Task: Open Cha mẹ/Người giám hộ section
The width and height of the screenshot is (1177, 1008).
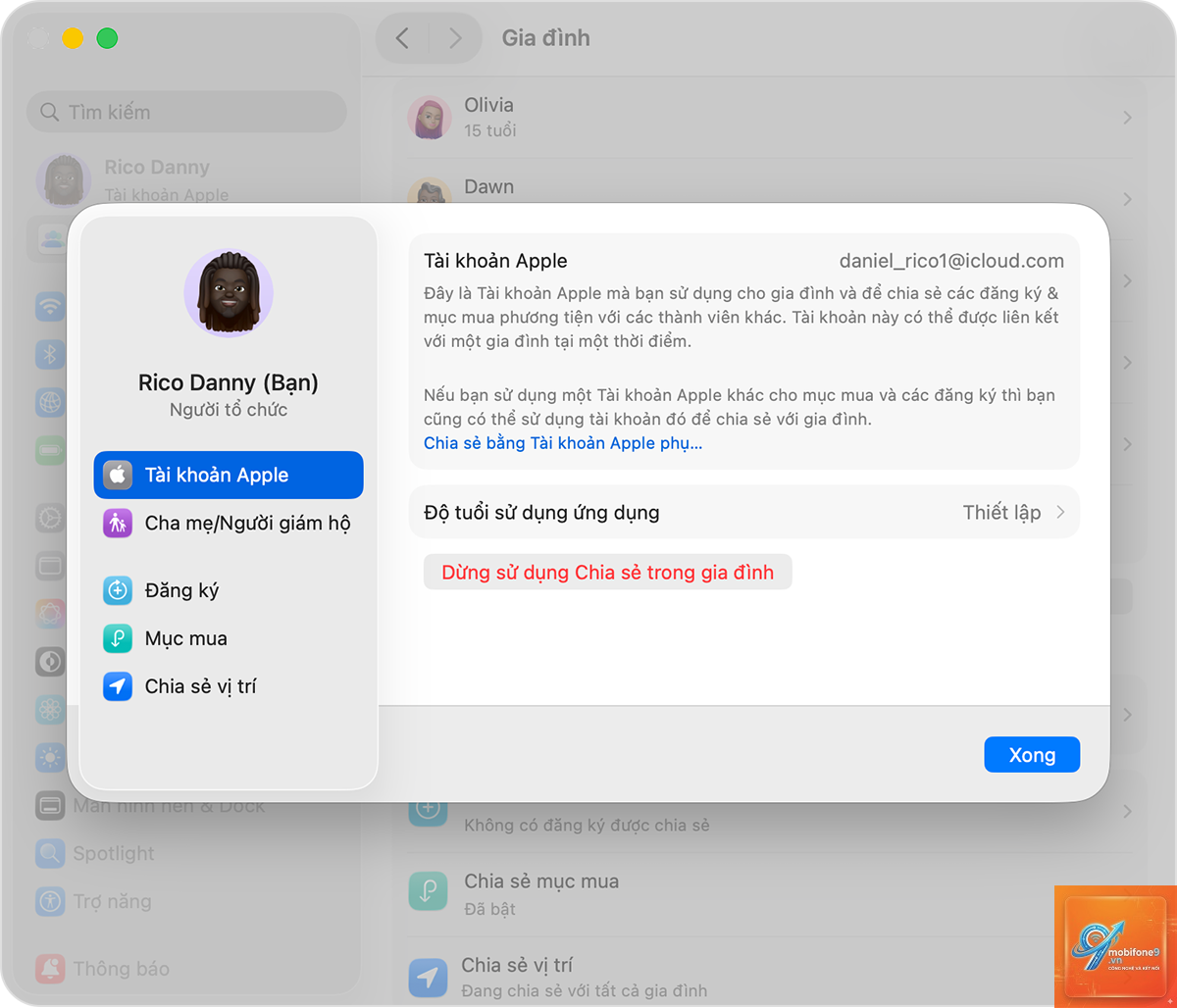Action: coord(229,523)
